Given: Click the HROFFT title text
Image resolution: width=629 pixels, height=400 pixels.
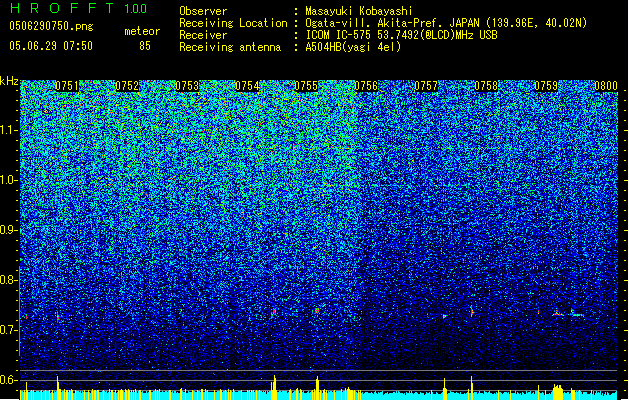Looking at the screenshot, I should [62, 8].
